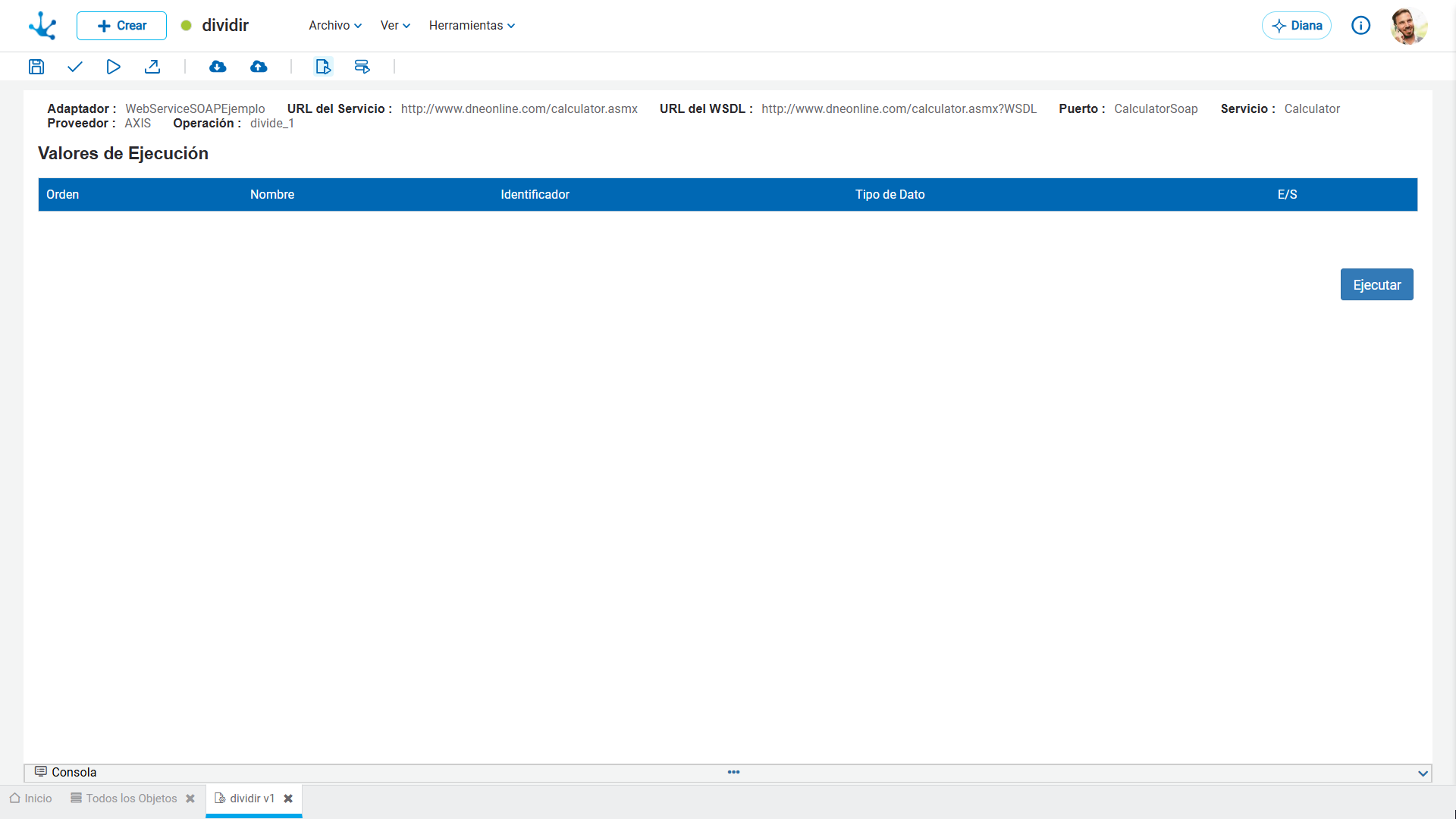Expand the Consola panel chevron
The width and height of the screenshot is (1456, 819).
tap(1423, 773)
